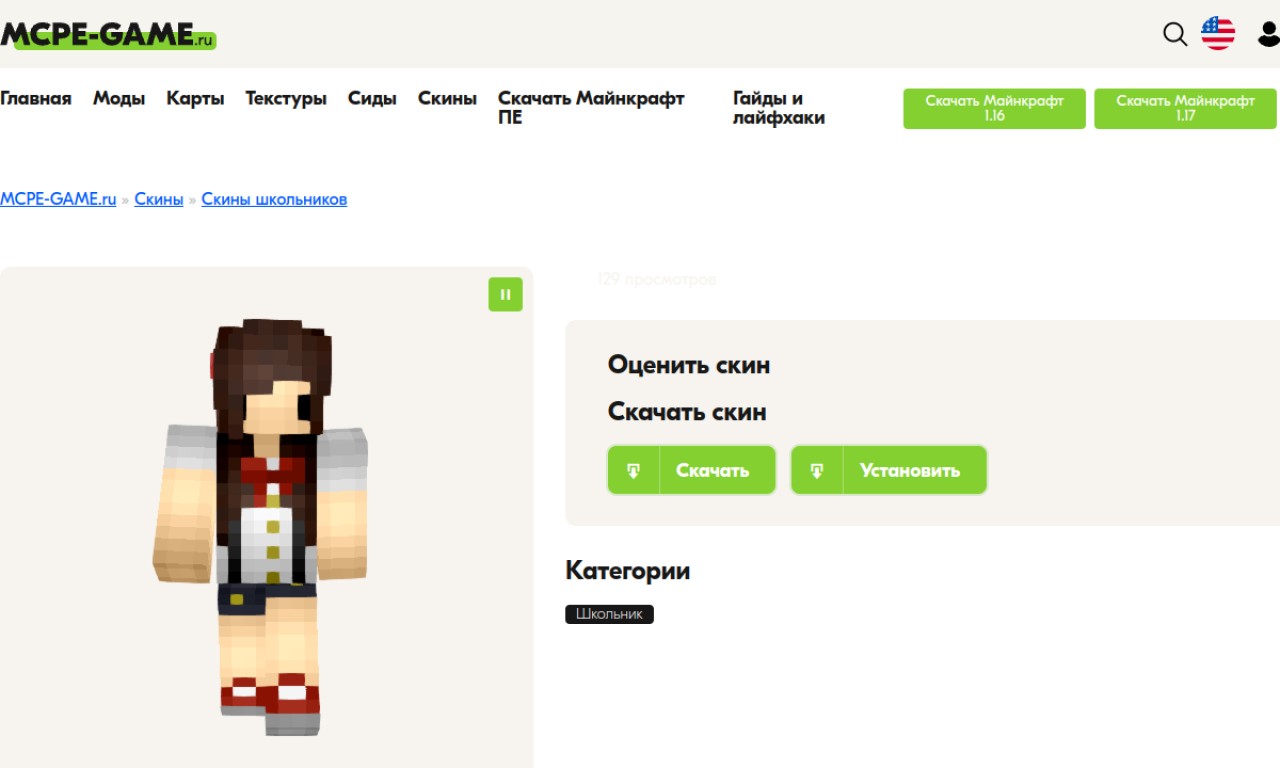The image size is (1280, 768).
Task: Select the Школьник category tag
Action: pyautogui.click(x=609, y=614)
